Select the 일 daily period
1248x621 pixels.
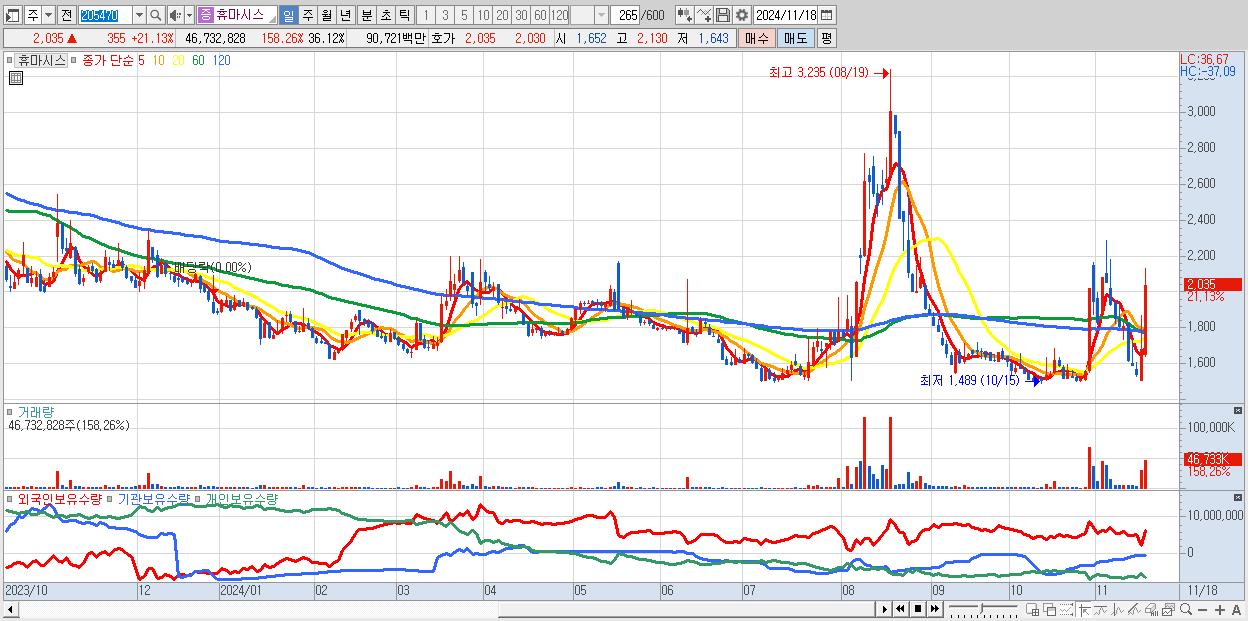pyautogui.click(x=288, y=15)
